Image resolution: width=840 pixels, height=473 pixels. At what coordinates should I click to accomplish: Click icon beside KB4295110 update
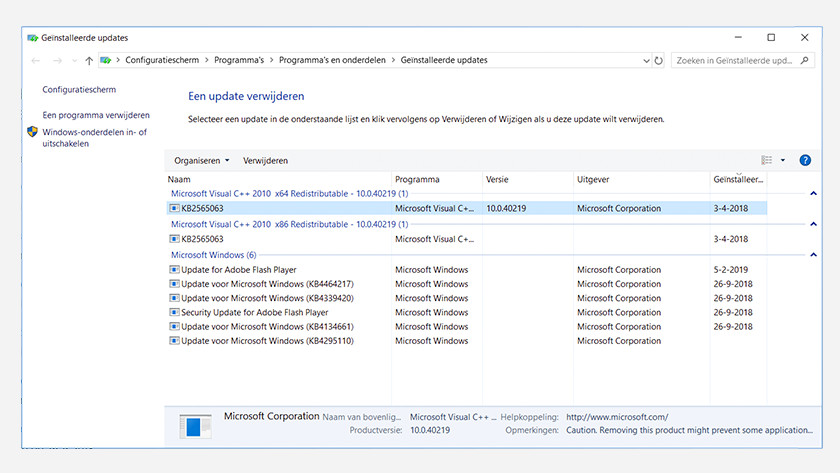[x=174, y=341]
